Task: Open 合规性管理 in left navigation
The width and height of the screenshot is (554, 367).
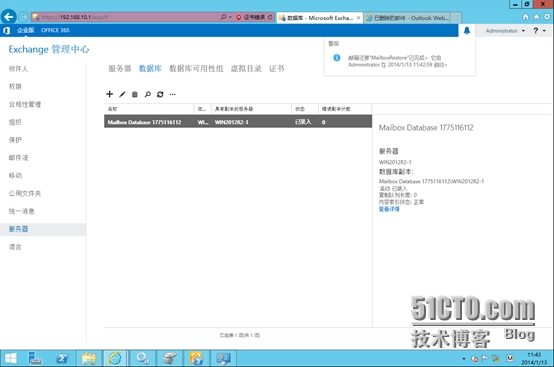Action: 25,104
